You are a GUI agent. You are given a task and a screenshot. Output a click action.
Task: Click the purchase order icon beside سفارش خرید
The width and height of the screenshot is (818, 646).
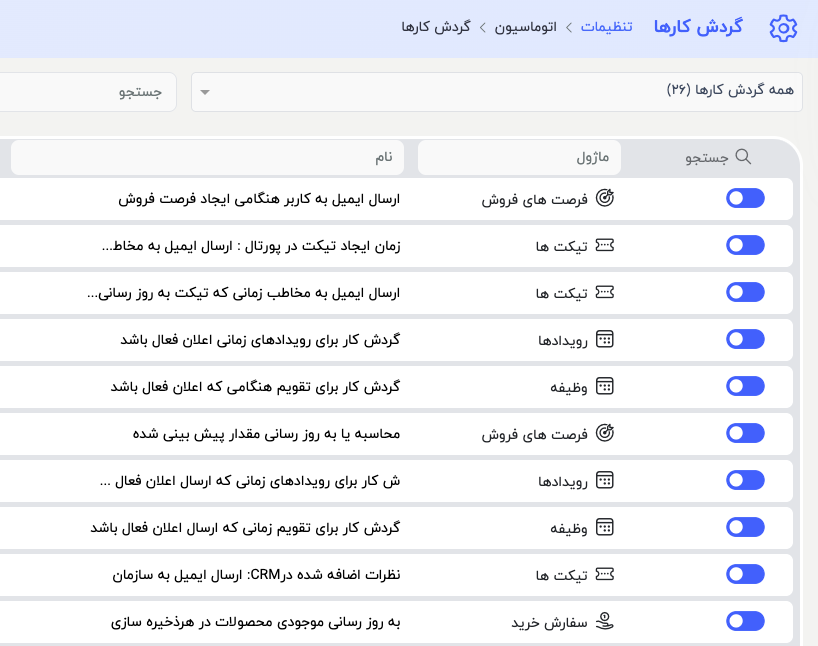click(604, 622)
